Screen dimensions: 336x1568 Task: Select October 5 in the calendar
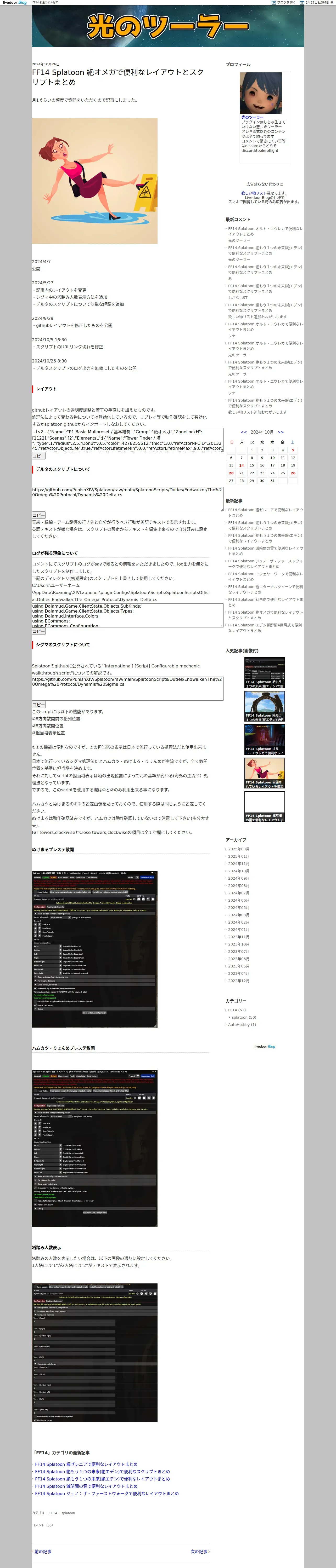click(x=293, y=451)
